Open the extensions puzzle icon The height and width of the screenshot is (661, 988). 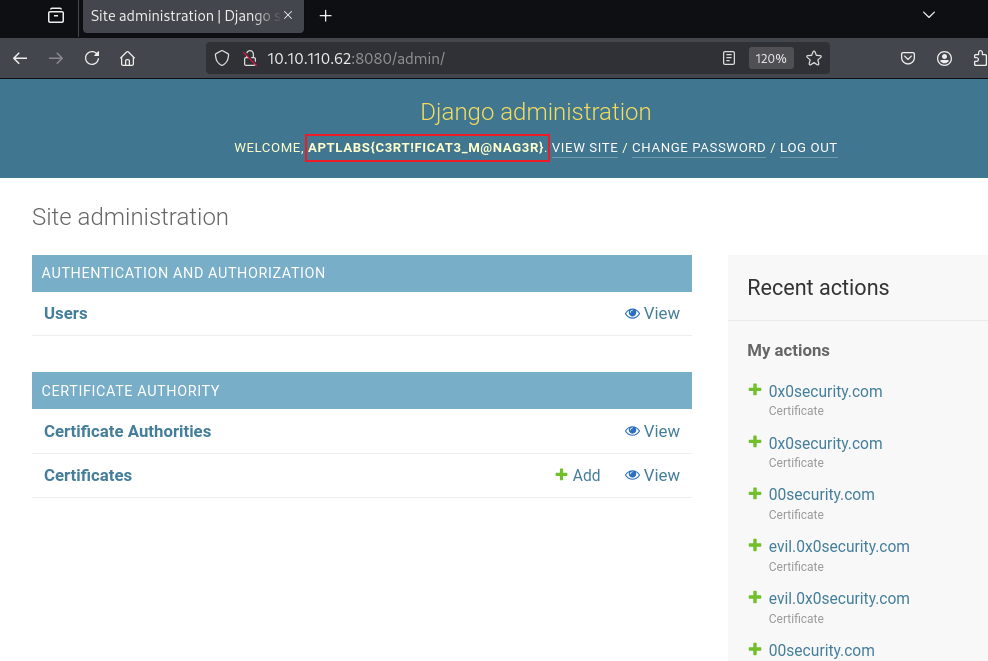coord(979,59)
